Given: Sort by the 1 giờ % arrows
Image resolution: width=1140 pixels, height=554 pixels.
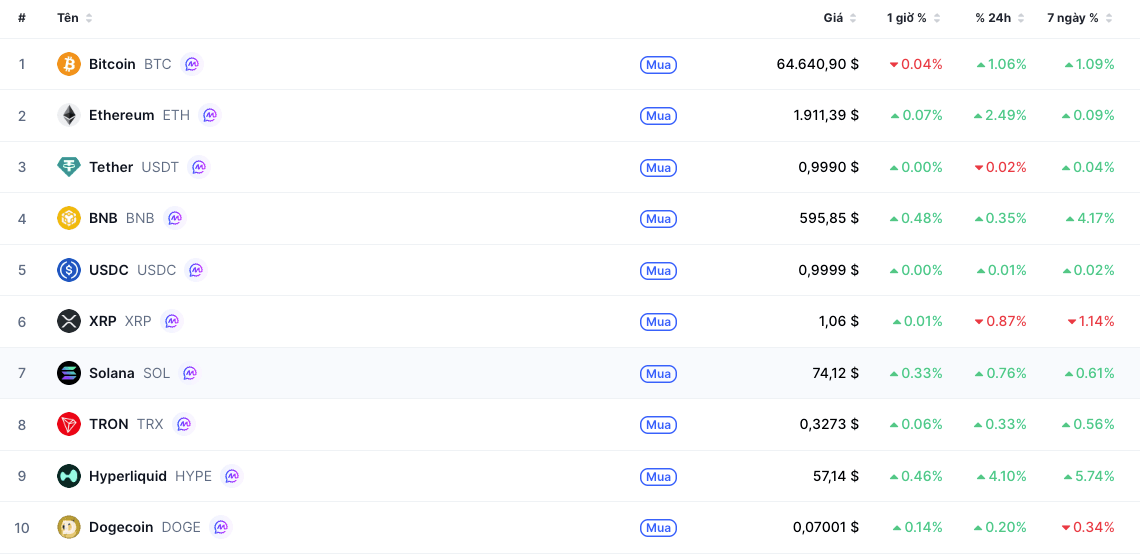Looking at the screenshot, I should point(936,18).
